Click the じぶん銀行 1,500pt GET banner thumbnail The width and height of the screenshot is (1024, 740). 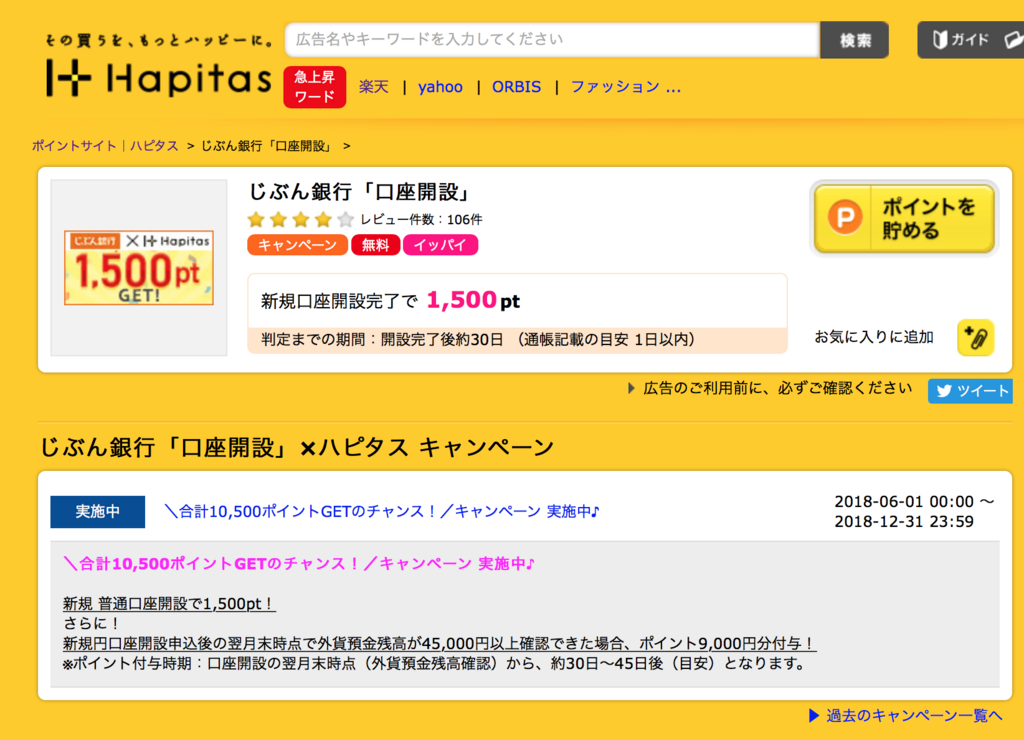[138, 267]
